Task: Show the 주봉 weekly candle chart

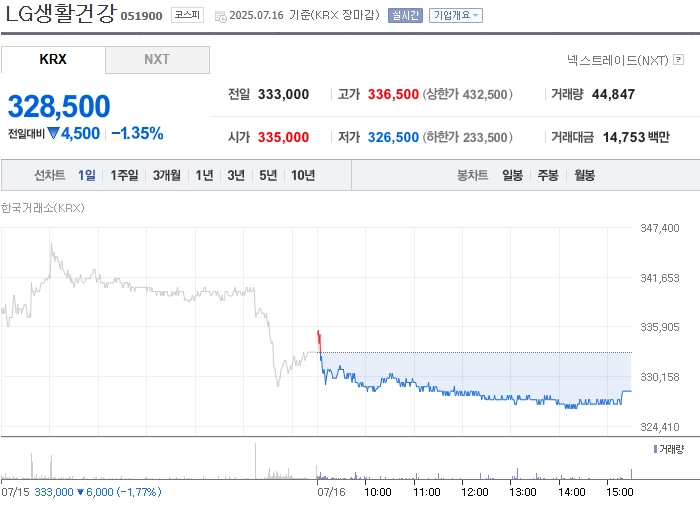Action: coord(548,175)
